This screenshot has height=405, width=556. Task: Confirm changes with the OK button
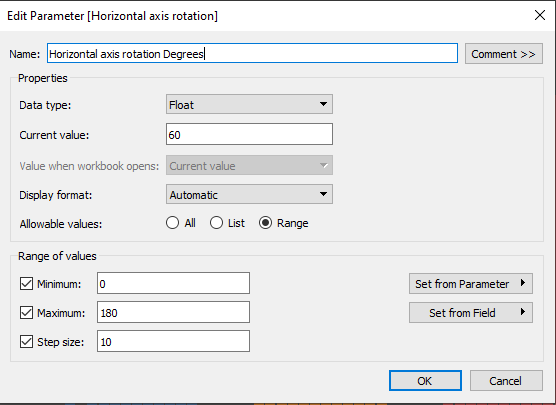(x=425, y=381)
